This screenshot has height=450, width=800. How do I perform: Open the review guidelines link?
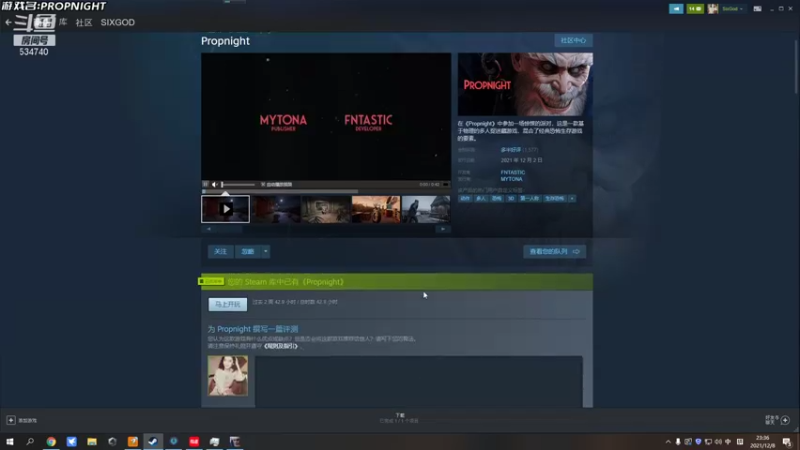pyautogui.click(x=281, y=346)
